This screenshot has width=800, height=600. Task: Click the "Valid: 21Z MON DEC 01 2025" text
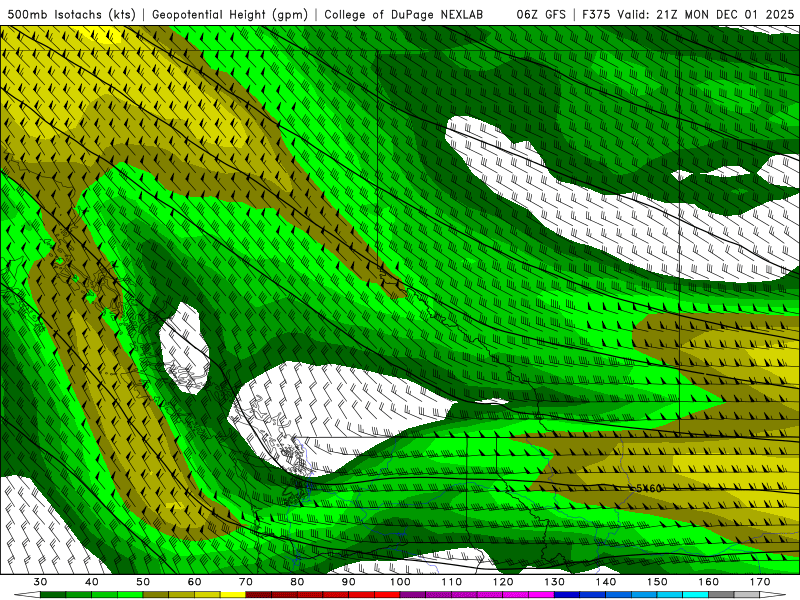[705, 14]
